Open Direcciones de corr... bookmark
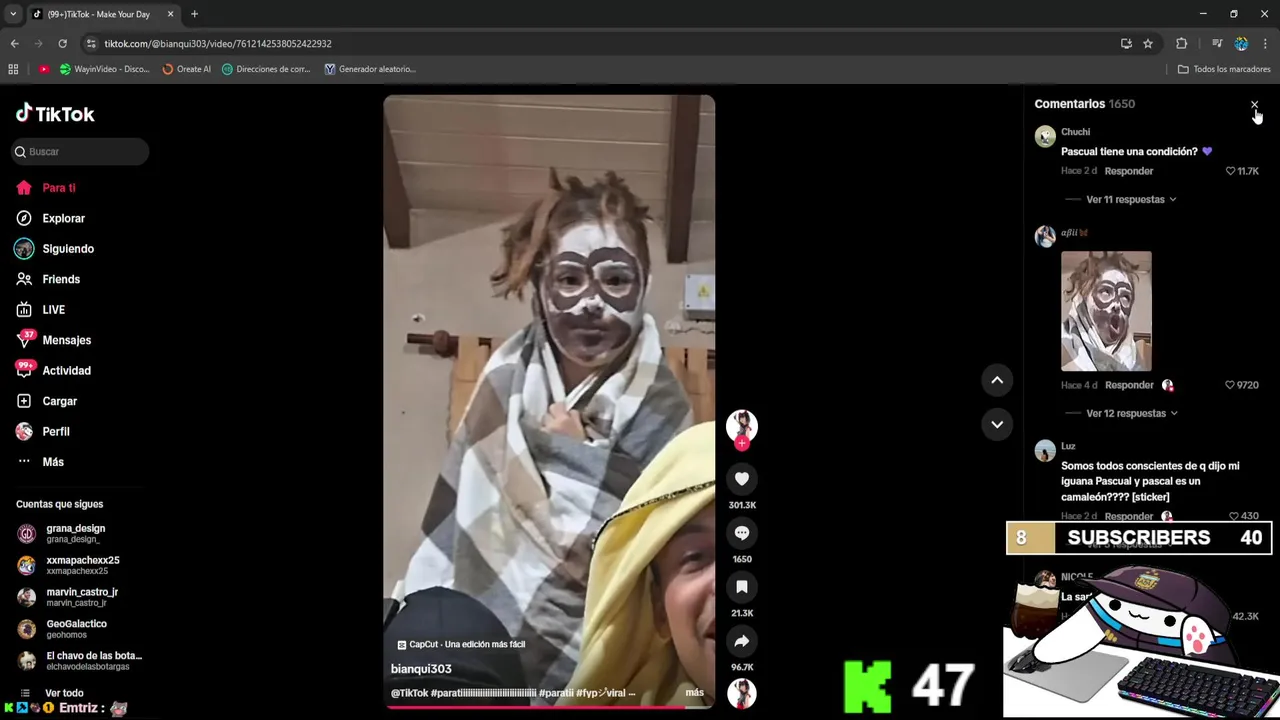The width and height of the screenshot is (1280, 720). pos(266,69)
